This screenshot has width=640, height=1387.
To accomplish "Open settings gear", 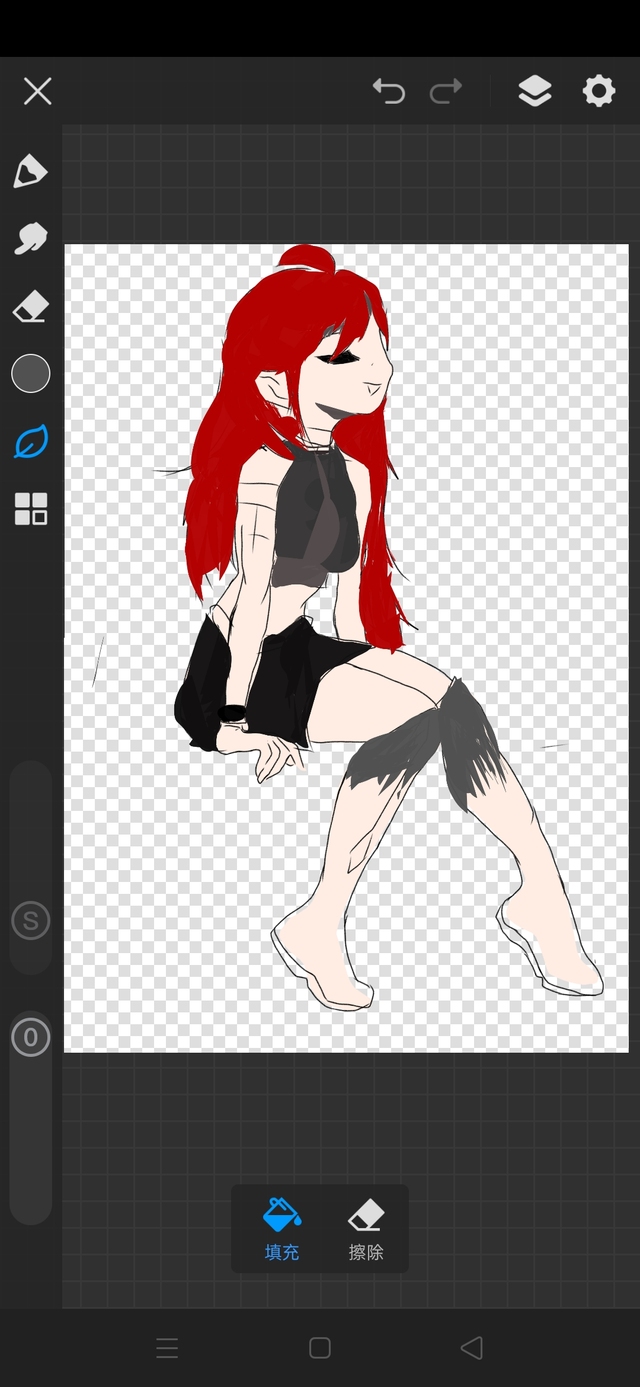I will (x=599, y=91).
